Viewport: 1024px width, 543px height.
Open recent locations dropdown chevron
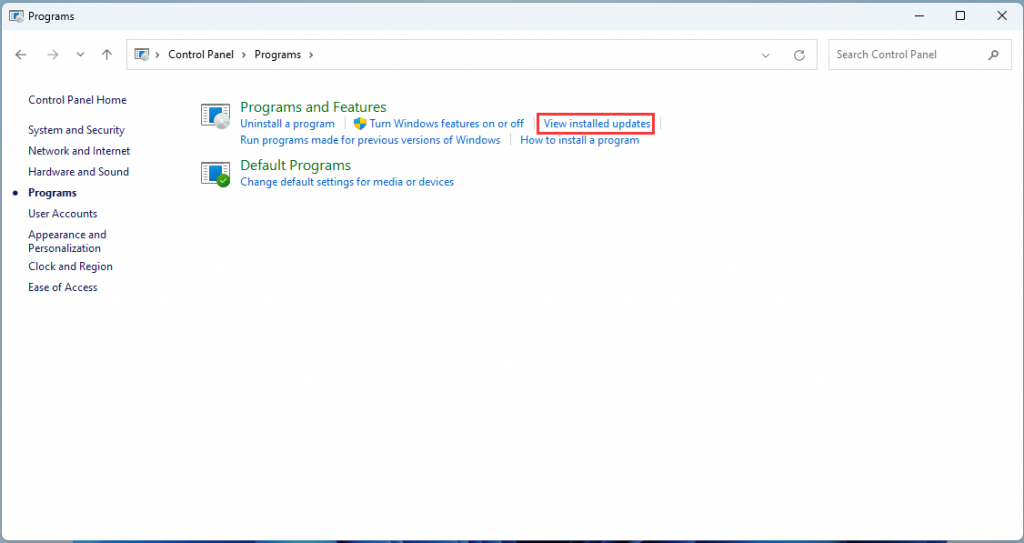[80, 55]
